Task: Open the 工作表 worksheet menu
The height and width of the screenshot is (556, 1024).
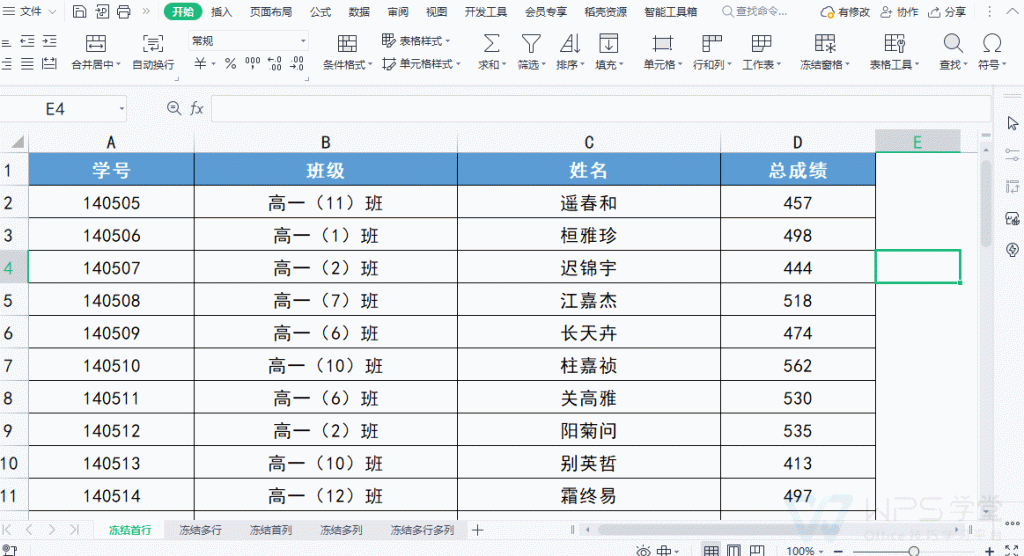Action: 761,52
